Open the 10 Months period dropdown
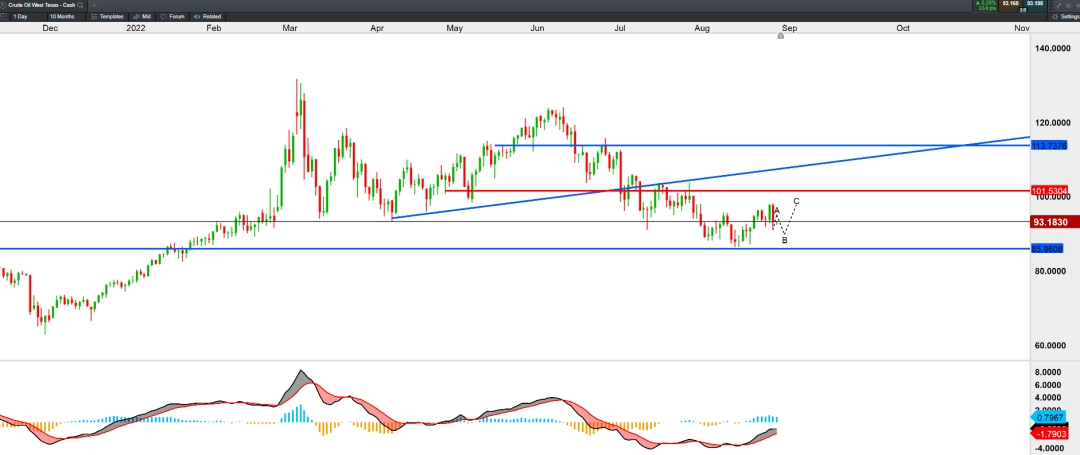 [66, 16]
